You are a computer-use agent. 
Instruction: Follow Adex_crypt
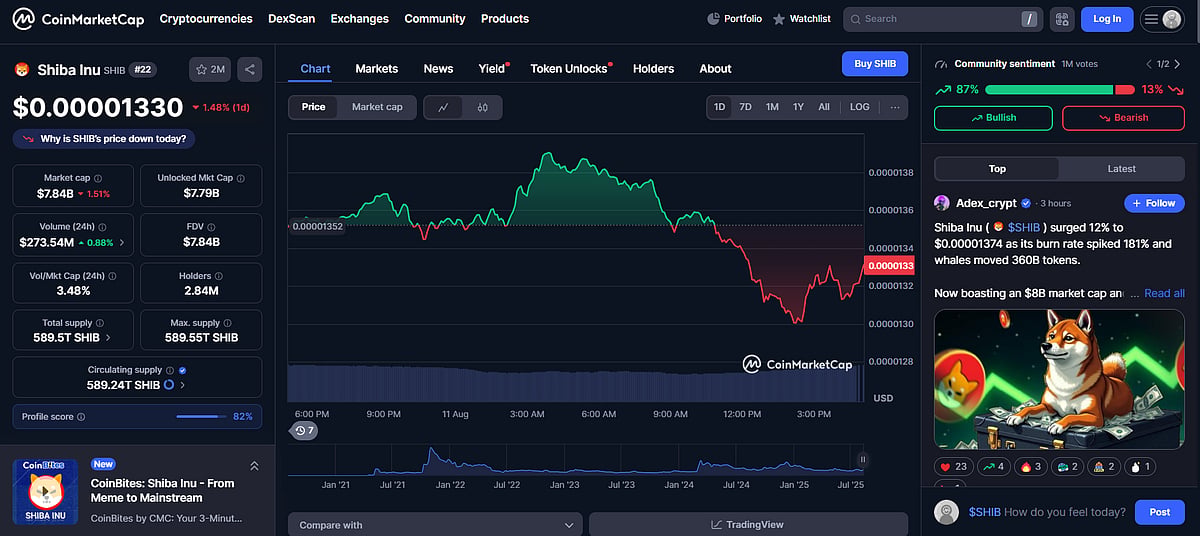[x=1154, y=203]
